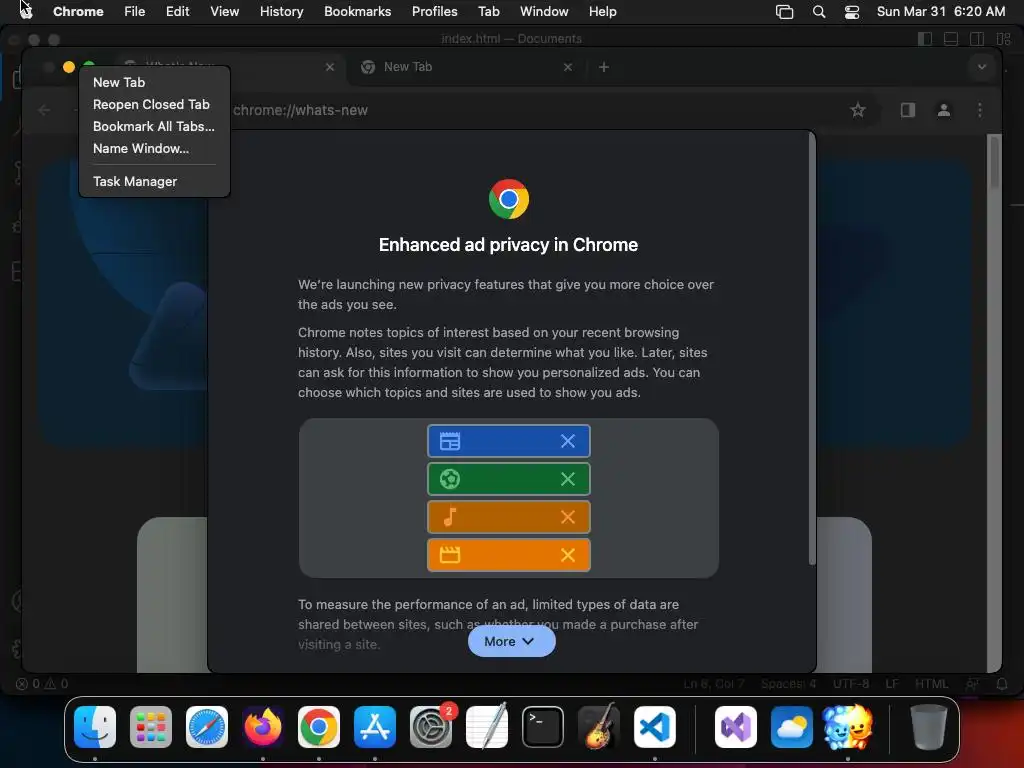The image size is (1024, 768).
Task: Bookmark this page with star icon
Action: (x=857, y=110)
